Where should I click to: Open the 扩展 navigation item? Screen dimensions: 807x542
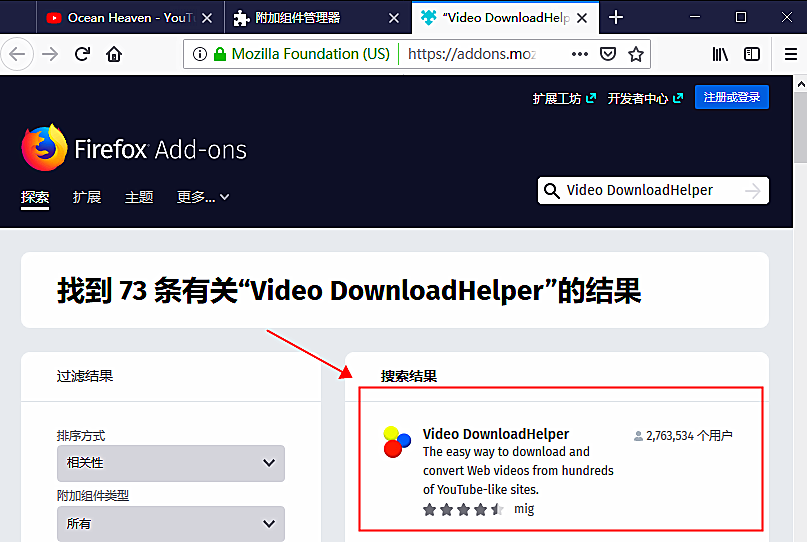tap(87, 197)
